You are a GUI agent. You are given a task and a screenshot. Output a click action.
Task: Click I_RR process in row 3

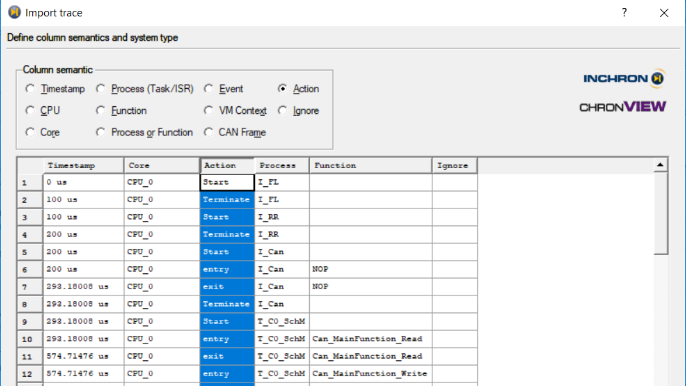(x=282, y=217)
